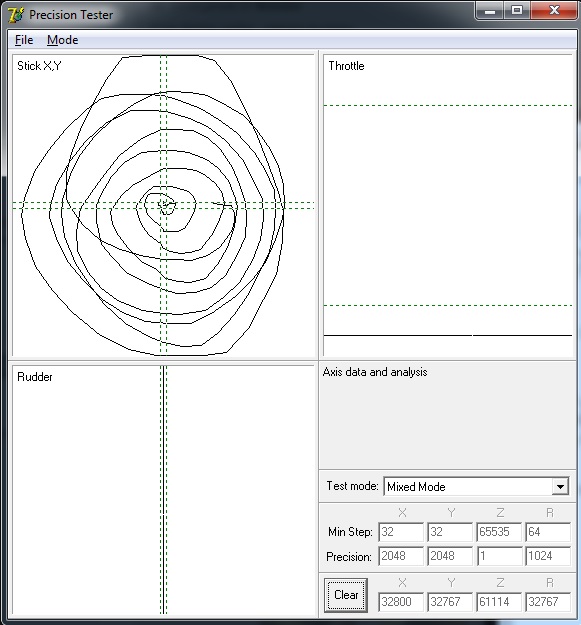Click the current X value field 32800

pyautogui.click(x=401, y=602)
